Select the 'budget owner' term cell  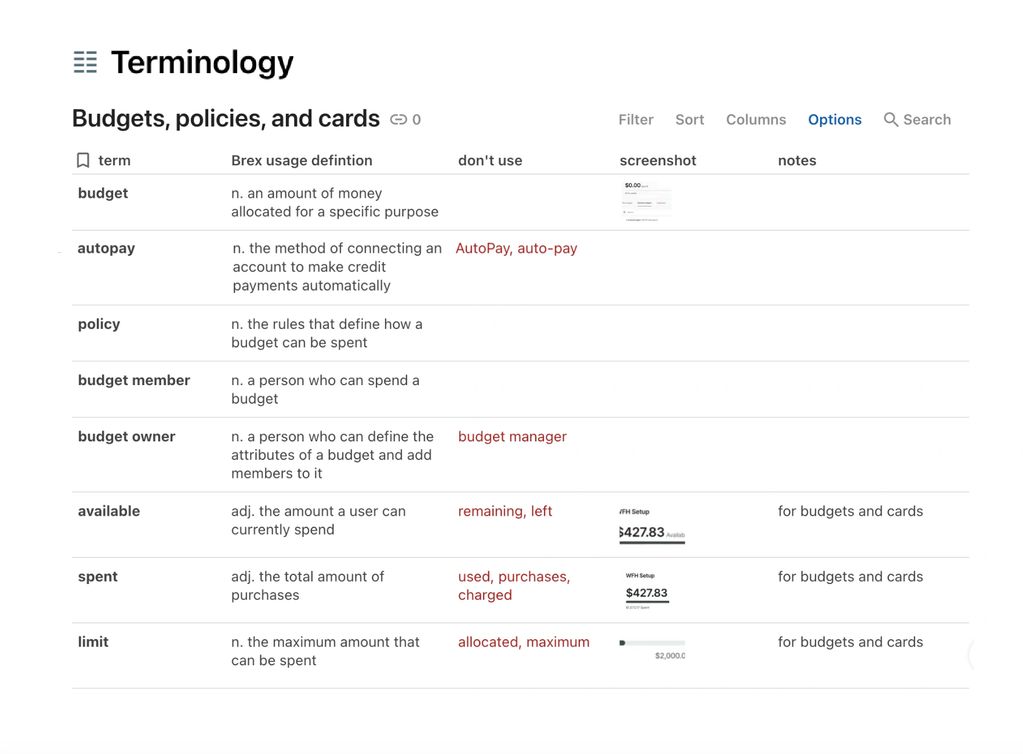pos(126,437)
